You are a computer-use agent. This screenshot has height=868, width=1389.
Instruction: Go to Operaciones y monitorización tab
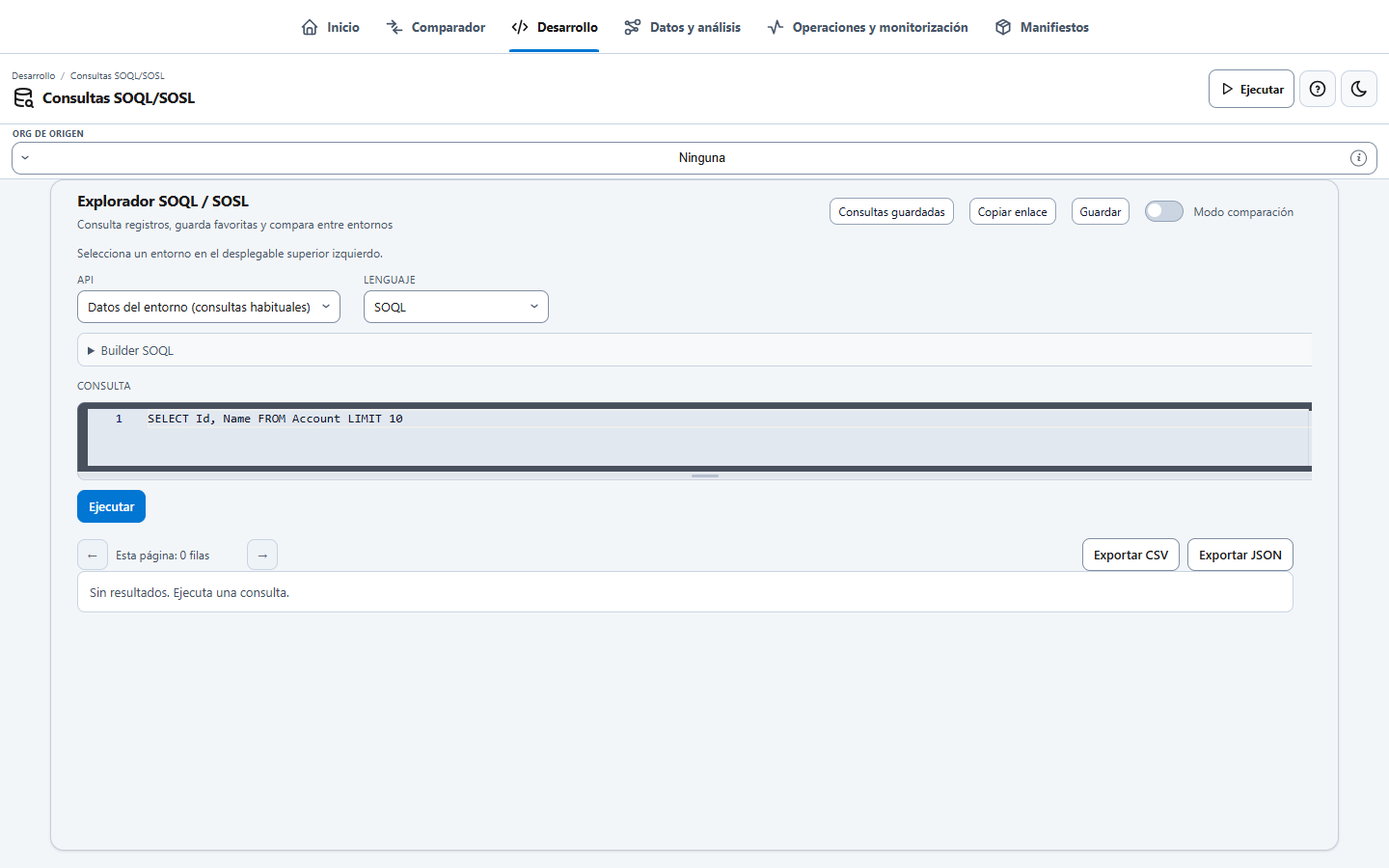point(867,27)
